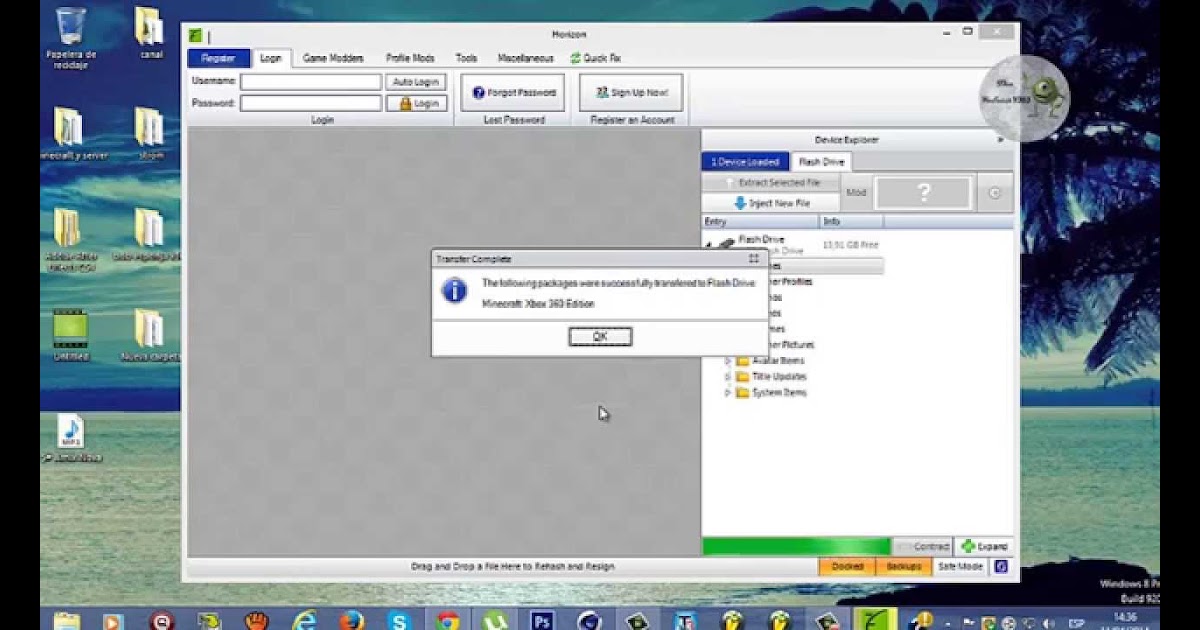
Task: Launch Firefox from the taskbar
Action: click(351, 620)
